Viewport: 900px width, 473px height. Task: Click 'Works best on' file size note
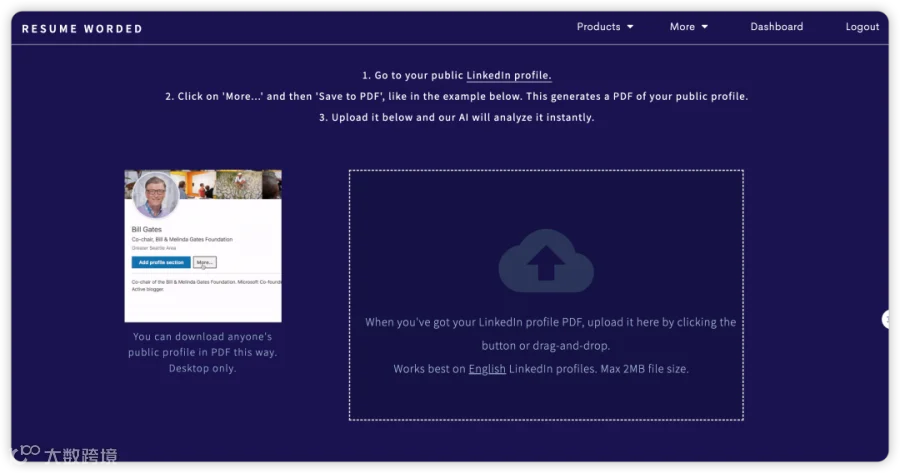coord(541,369)
